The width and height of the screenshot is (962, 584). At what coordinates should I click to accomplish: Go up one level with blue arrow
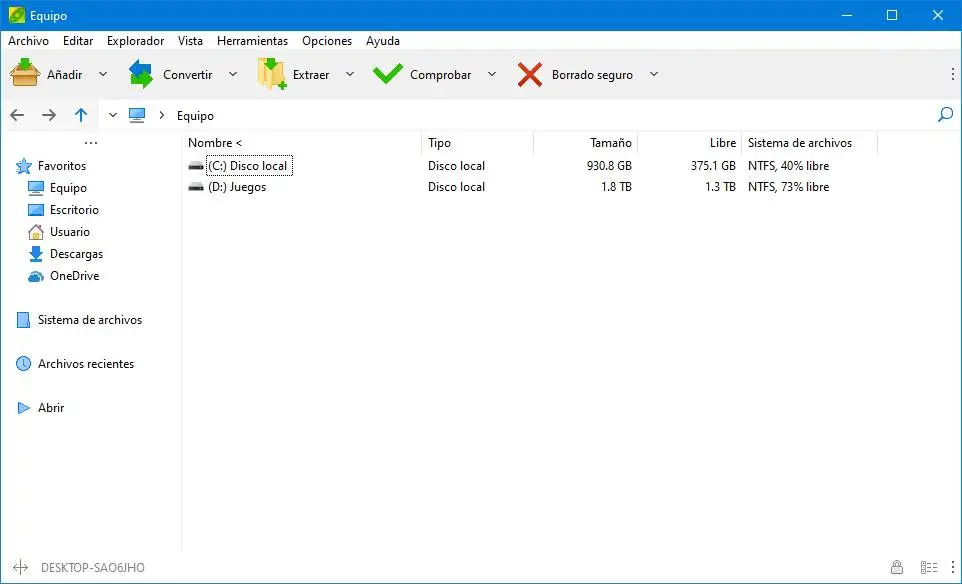[x=81, y=115]
